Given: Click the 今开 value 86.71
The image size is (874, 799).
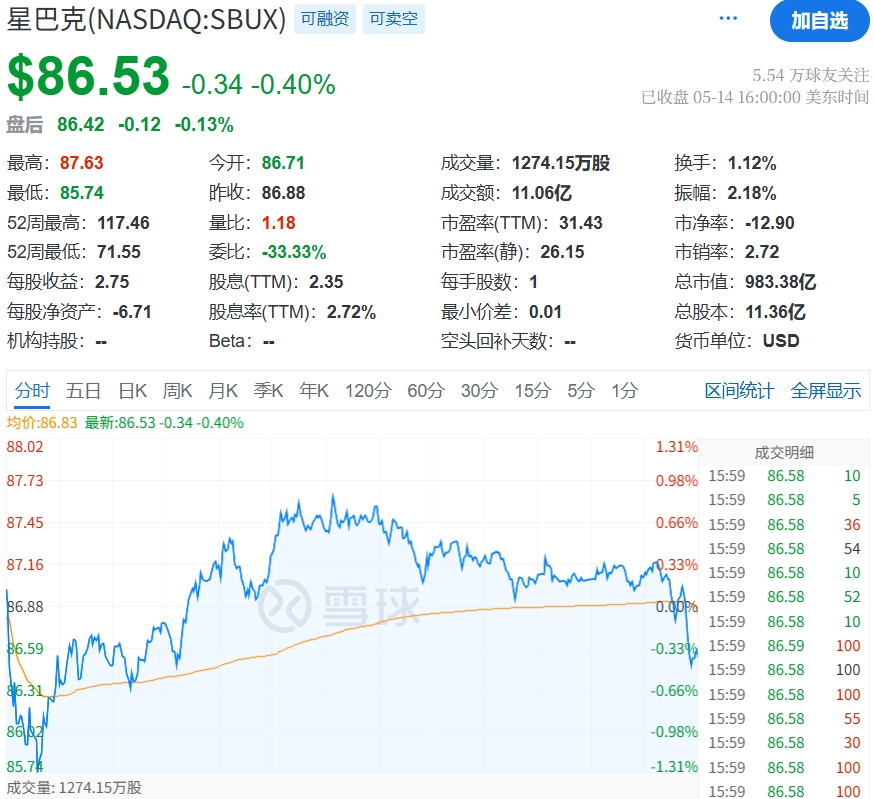Looking at the screenshot, I should [283, 163].
